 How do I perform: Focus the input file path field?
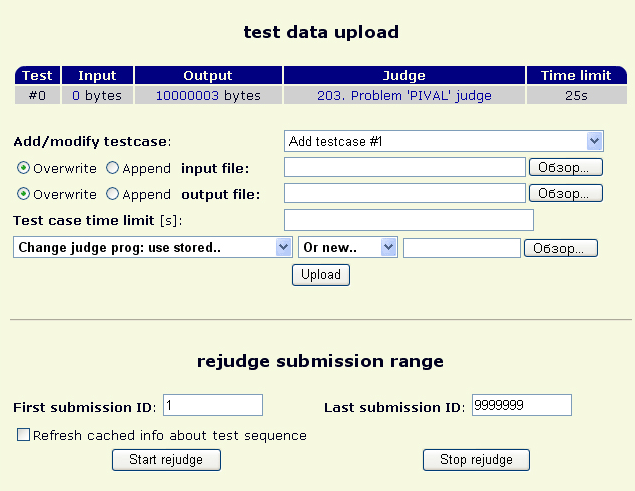click(x=405, y=167)
